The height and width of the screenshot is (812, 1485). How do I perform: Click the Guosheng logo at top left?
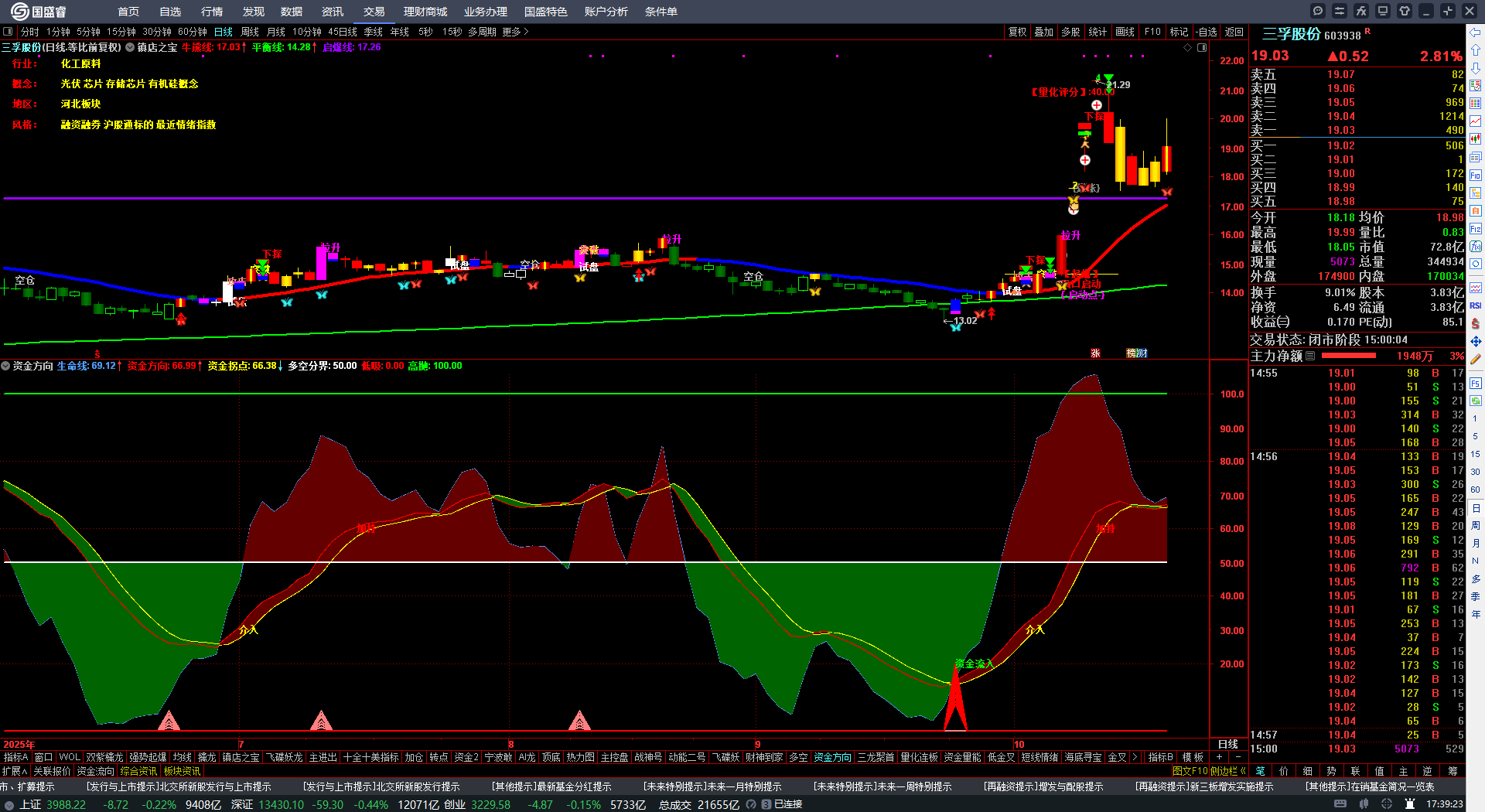(38, 12)
